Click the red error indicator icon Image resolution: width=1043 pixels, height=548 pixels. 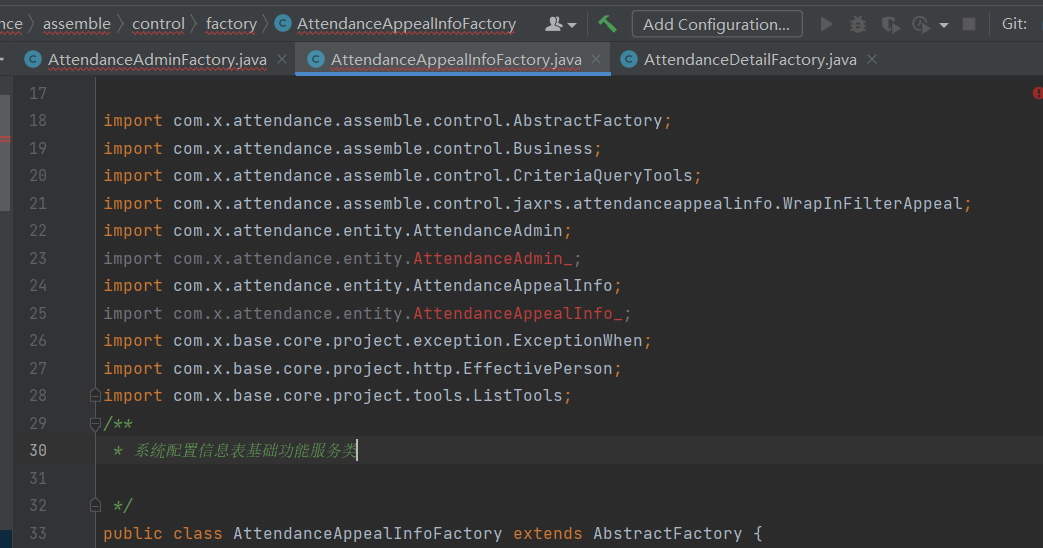(1037, 93)
